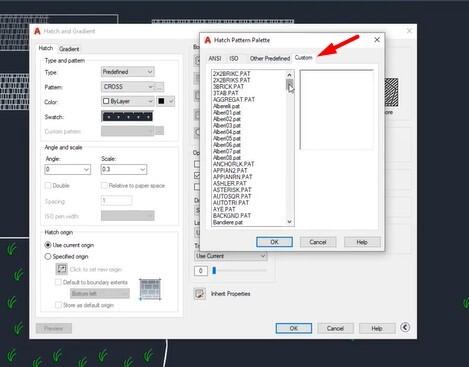Select APPIANRN.PAT in the list
Screen dimensions: 469x367
(x=232, y=177)
